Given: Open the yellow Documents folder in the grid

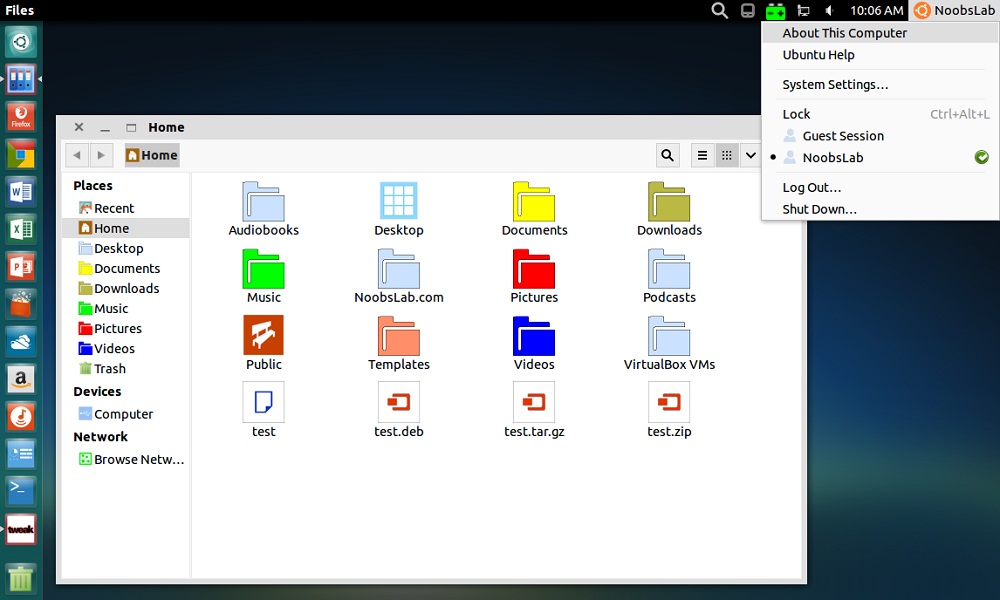Looking at the screenshot, I should pyautogui.click(x=534, y=202).
